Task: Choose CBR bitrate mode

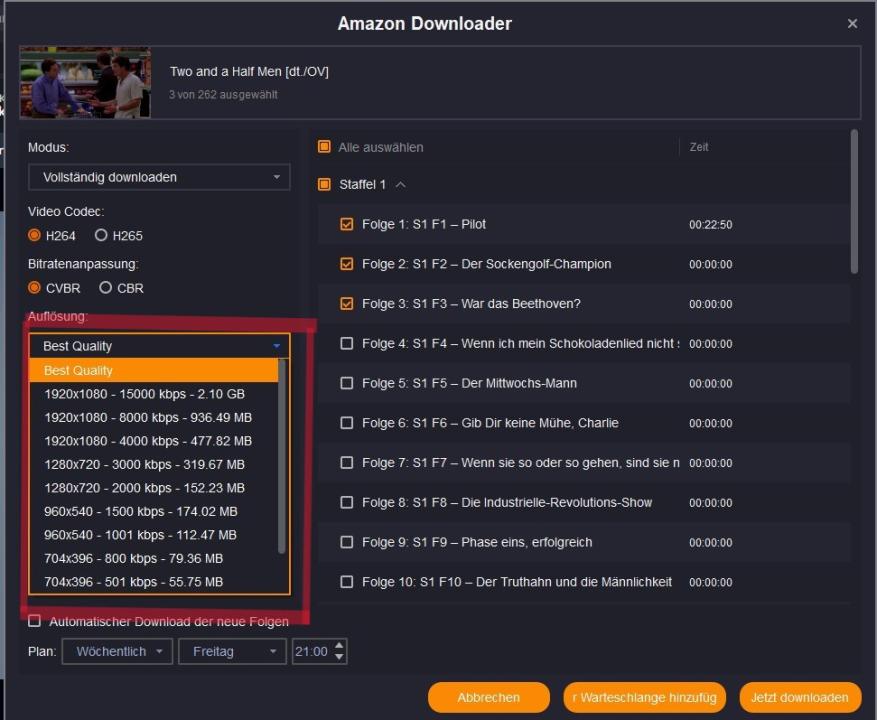Action: click(106, 288)
